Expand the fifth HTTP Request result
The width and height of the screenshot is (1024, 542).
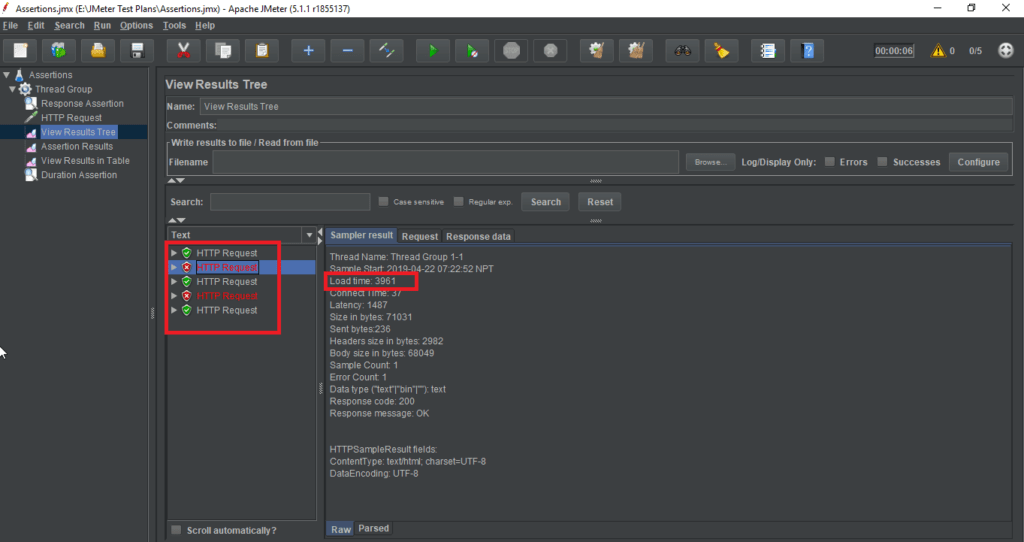coord(174,310)
